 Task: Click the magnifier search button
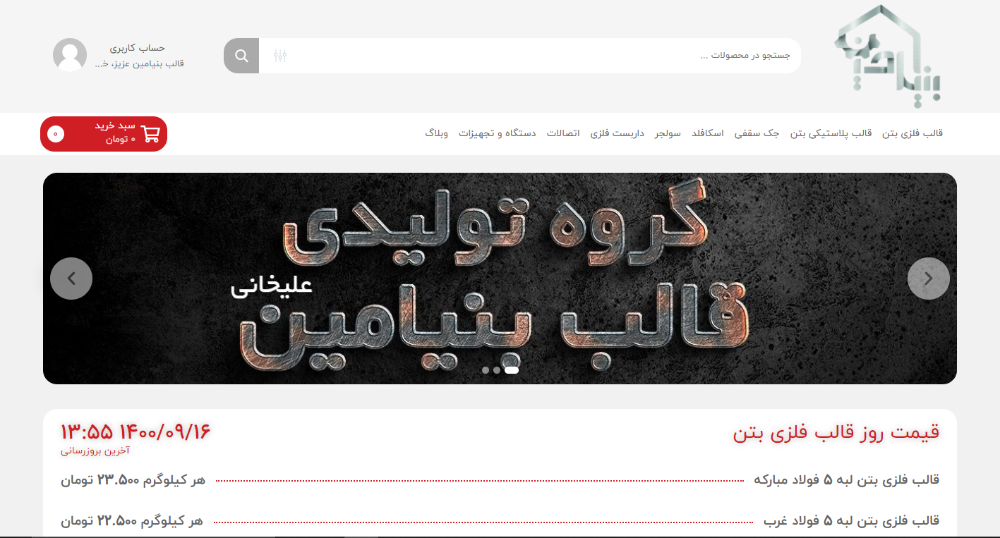click(241, 55)
